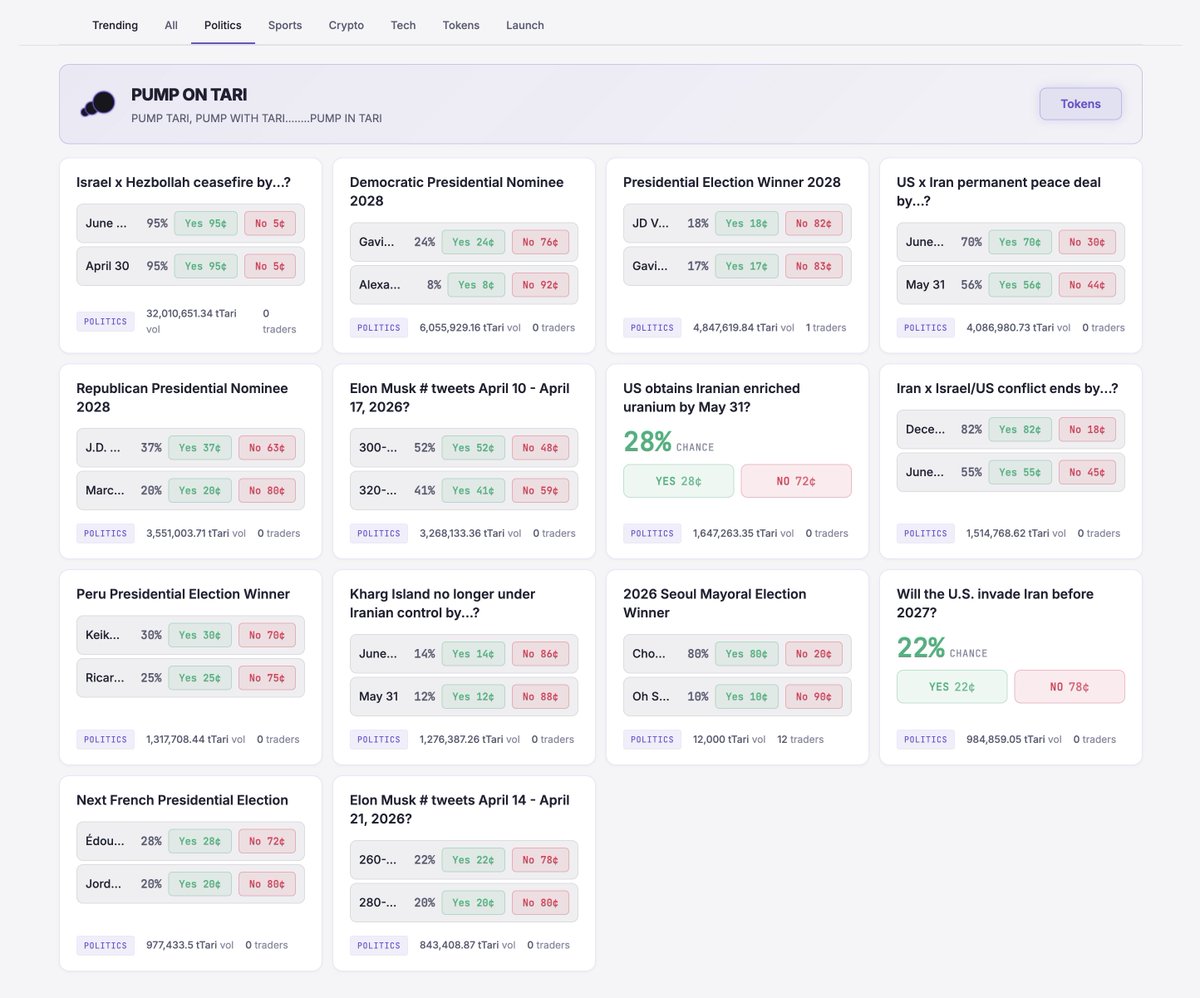
Task: Buy No 72¢ in French election card
Action: [267, 842]
